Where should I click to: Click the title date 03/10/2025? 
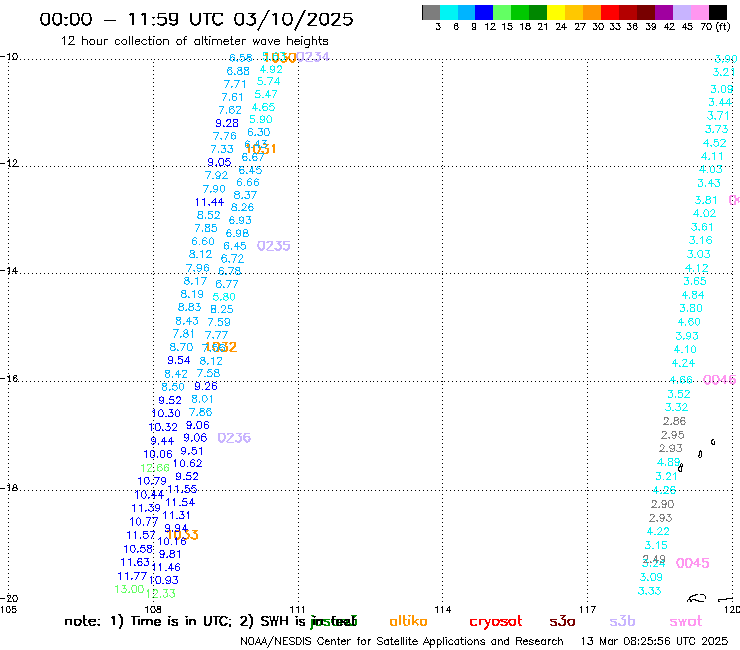[x=293, y=20]
